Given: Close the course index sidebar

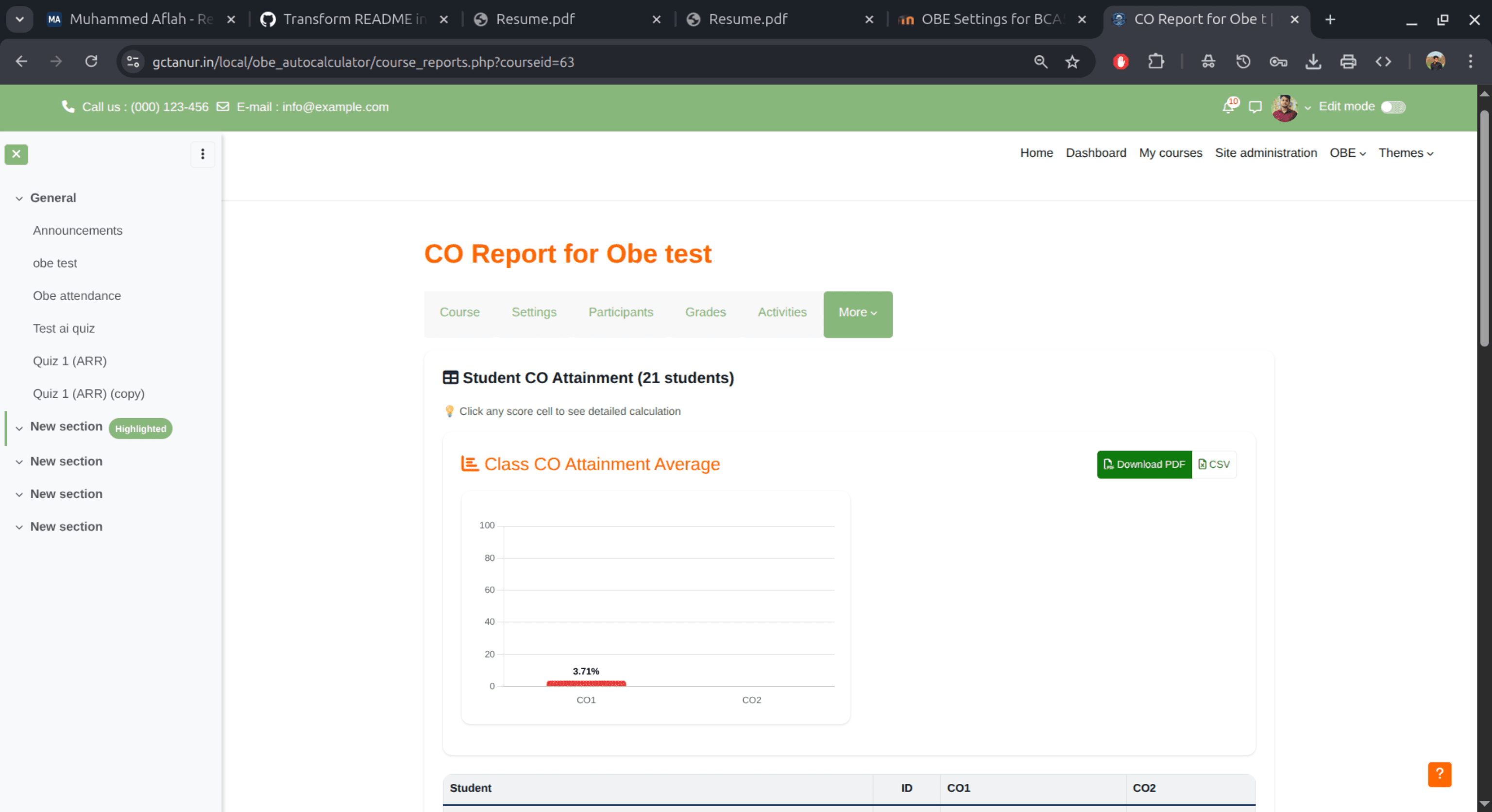Looking at the screenshot, I should point(16,154).
